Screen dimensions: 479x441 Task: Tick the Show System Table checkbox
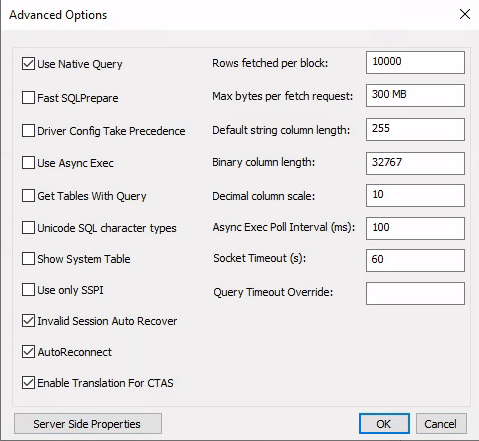tap(28, 259)
